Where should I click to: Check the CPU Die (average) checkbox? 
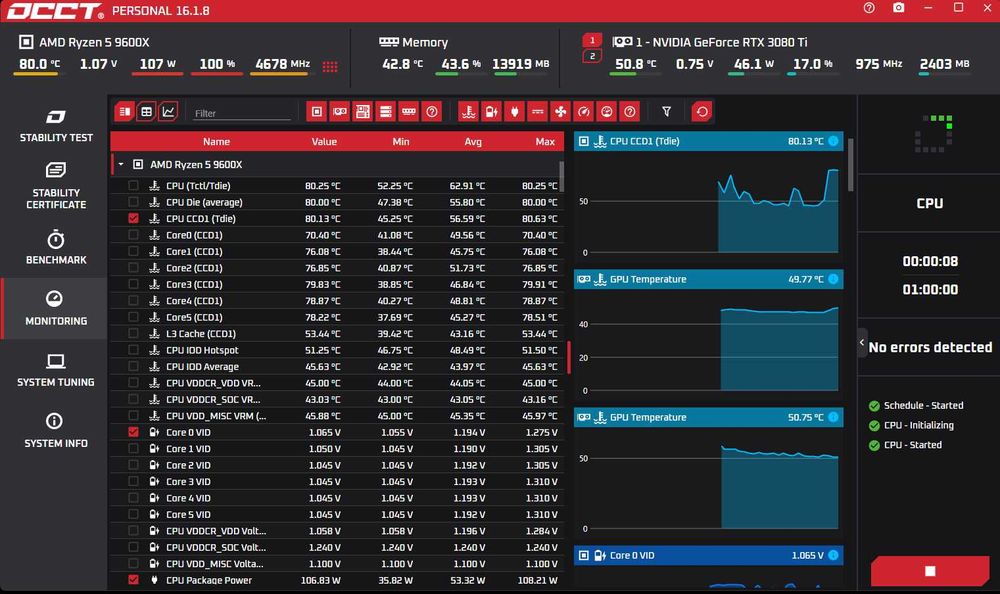click(x=133, y=202)
